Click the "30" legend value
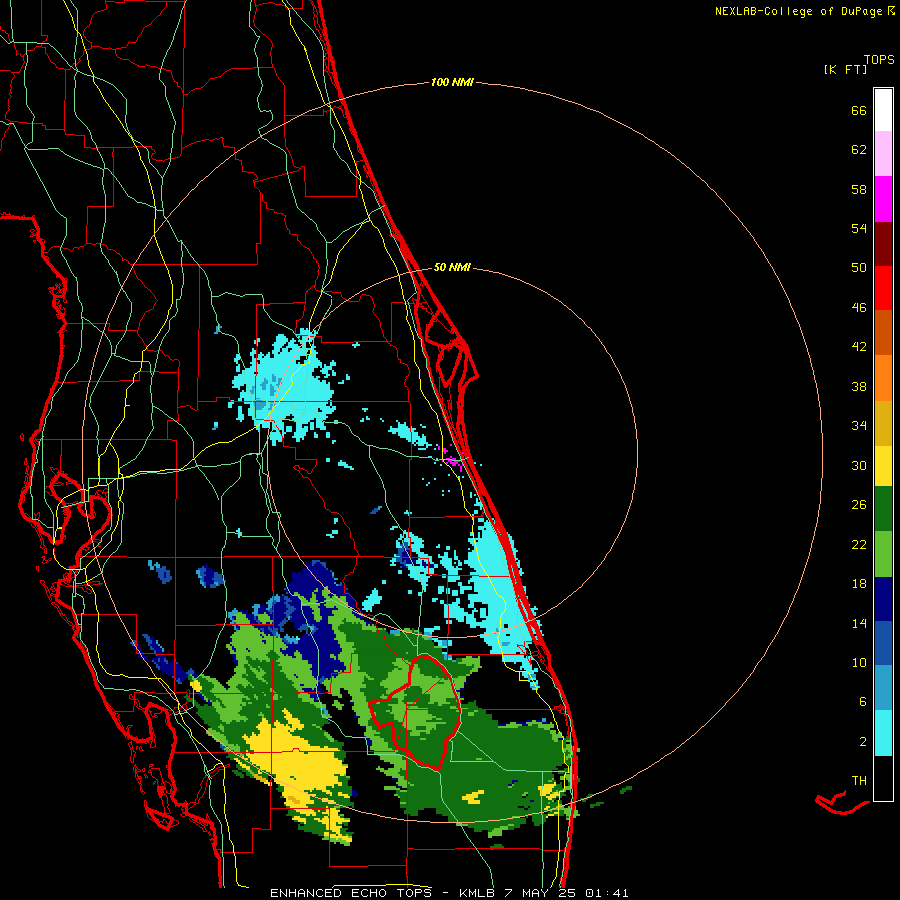900x900 pixels. [859, 465]
